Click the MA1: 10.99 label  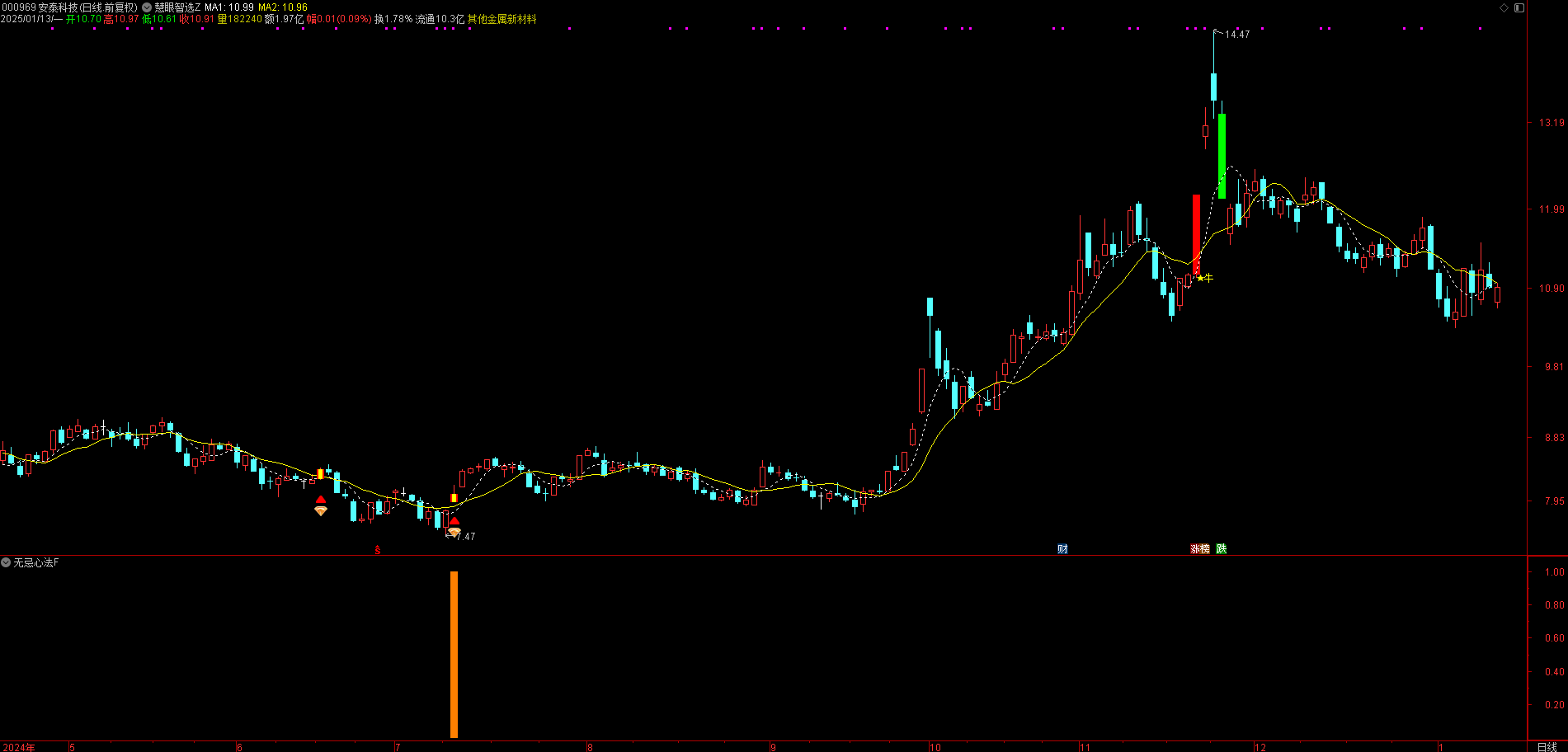[229, 7]
